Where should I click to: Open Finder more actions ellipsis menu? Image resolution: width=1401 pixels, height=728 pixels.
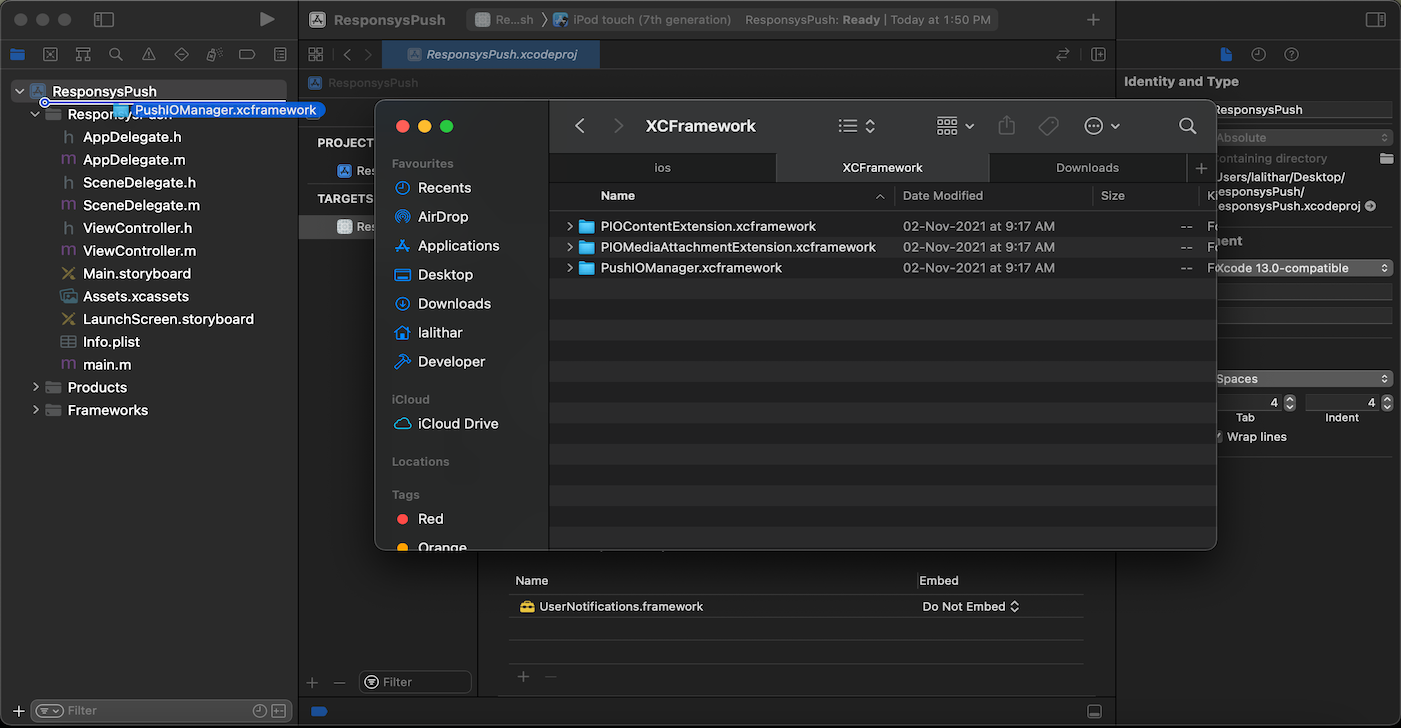pos(1102,126)
